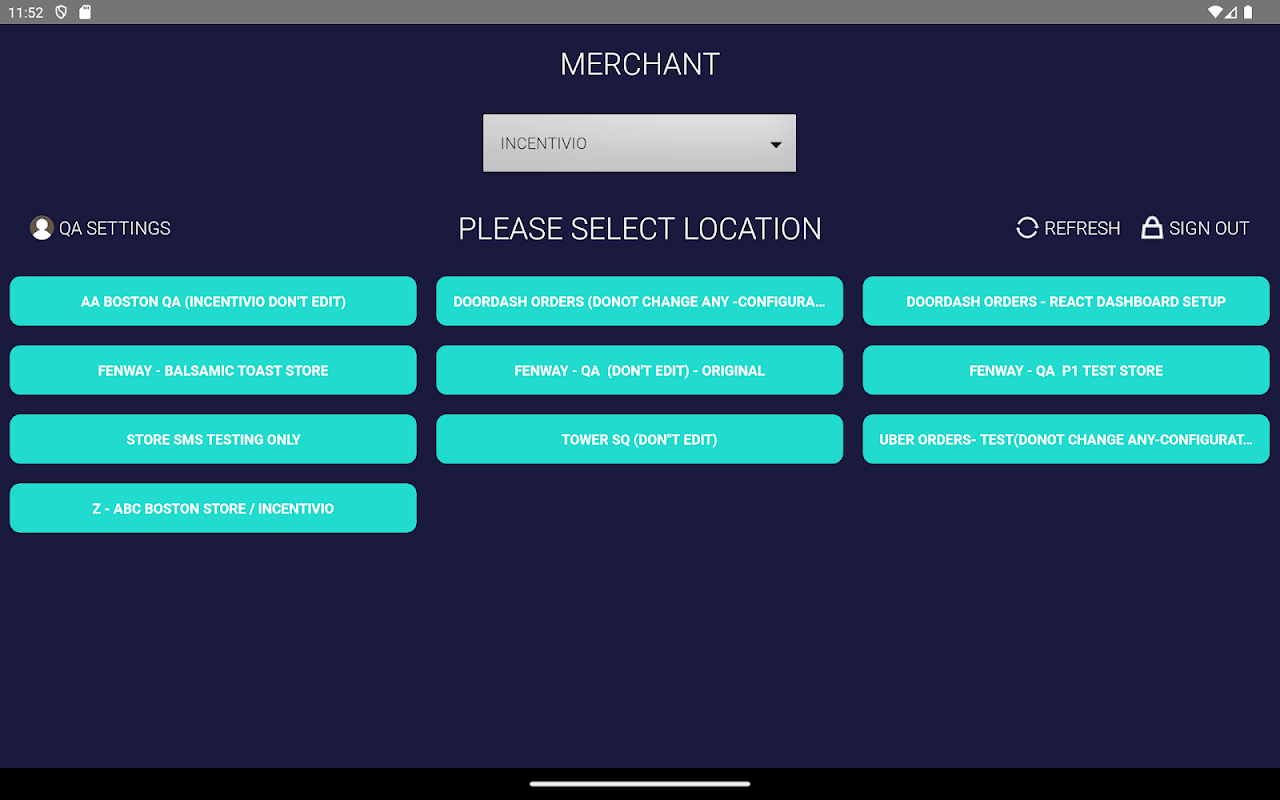The height and width of the screenshot is (800, 1280).
Task: Choose FENWAY - QA P1 TEST STORE
Action: point(1066,370)
